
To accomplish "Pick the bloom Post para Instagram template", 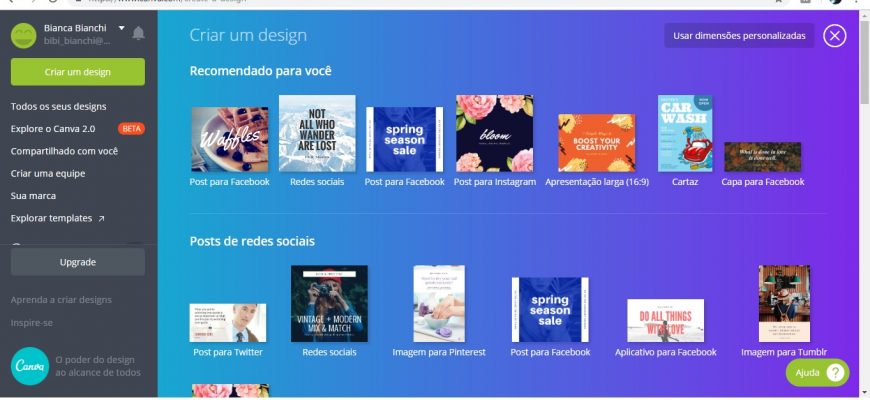I will click(x=494, y=133).
